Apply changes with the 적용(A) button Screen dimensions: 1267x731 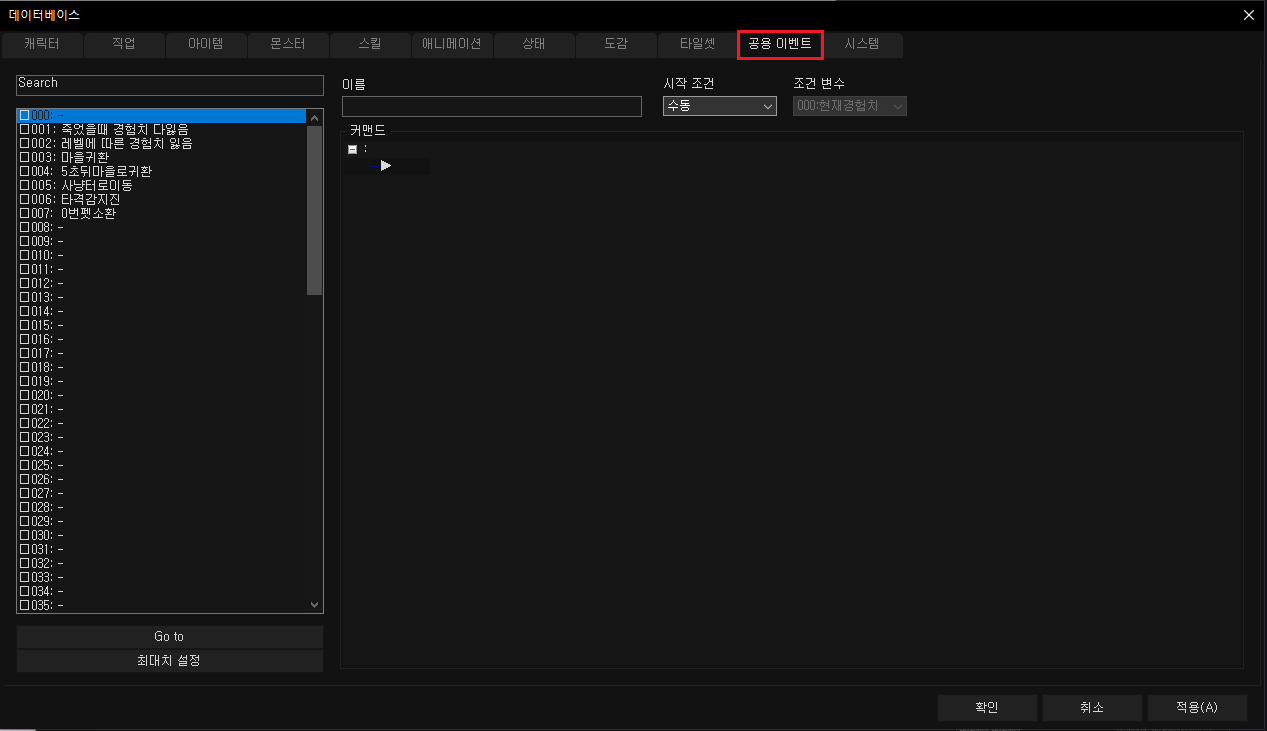[x=1196, y=708]
